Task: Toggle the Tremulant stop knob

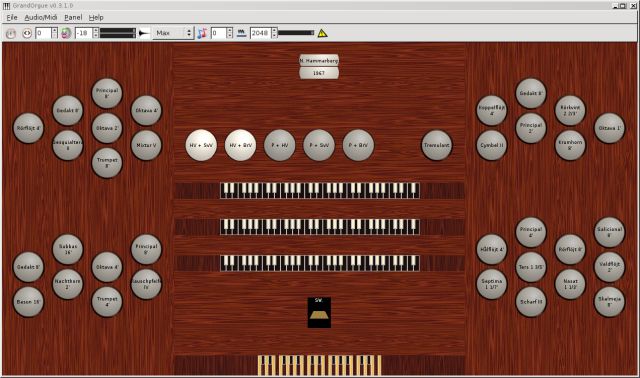Action: (436, 145)
